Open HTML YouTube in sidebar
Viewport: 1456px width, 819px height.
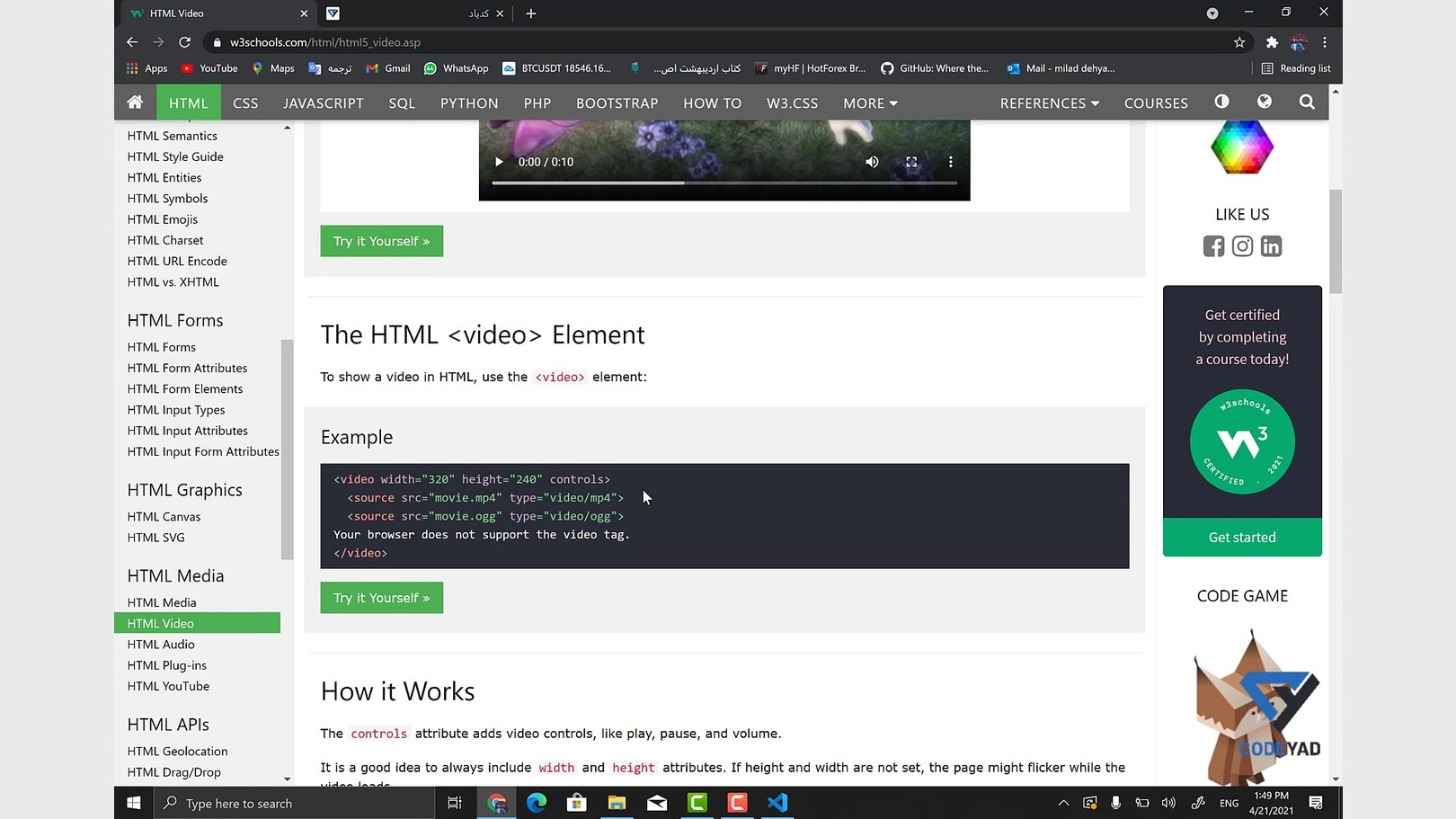[168, 686]
